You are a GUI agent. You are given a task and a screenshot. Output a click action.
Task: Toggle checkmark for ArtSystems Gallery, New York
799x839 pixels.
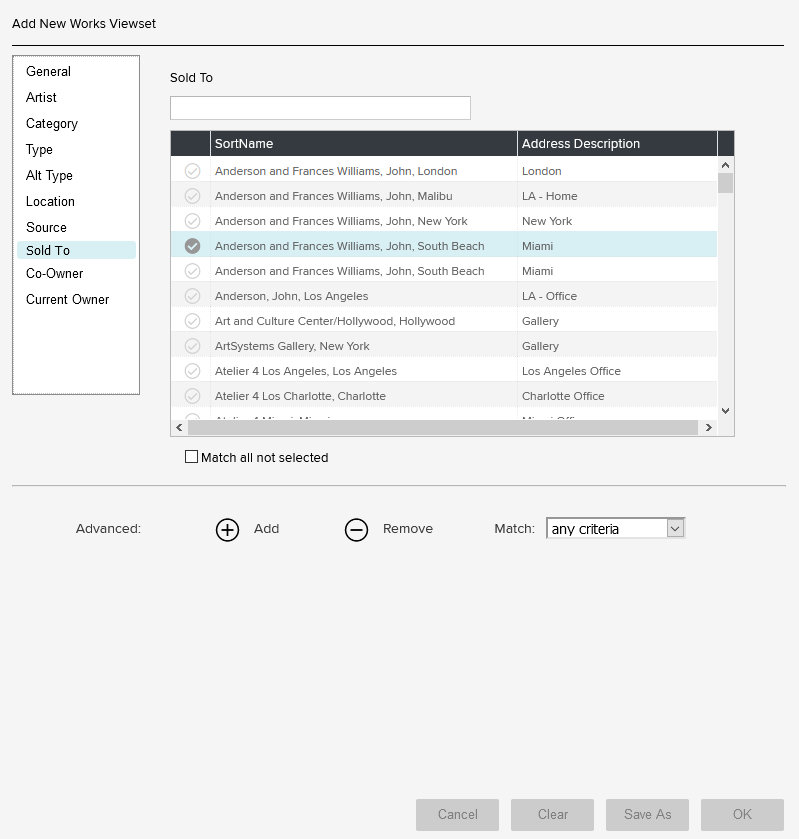tap(192, 346)
